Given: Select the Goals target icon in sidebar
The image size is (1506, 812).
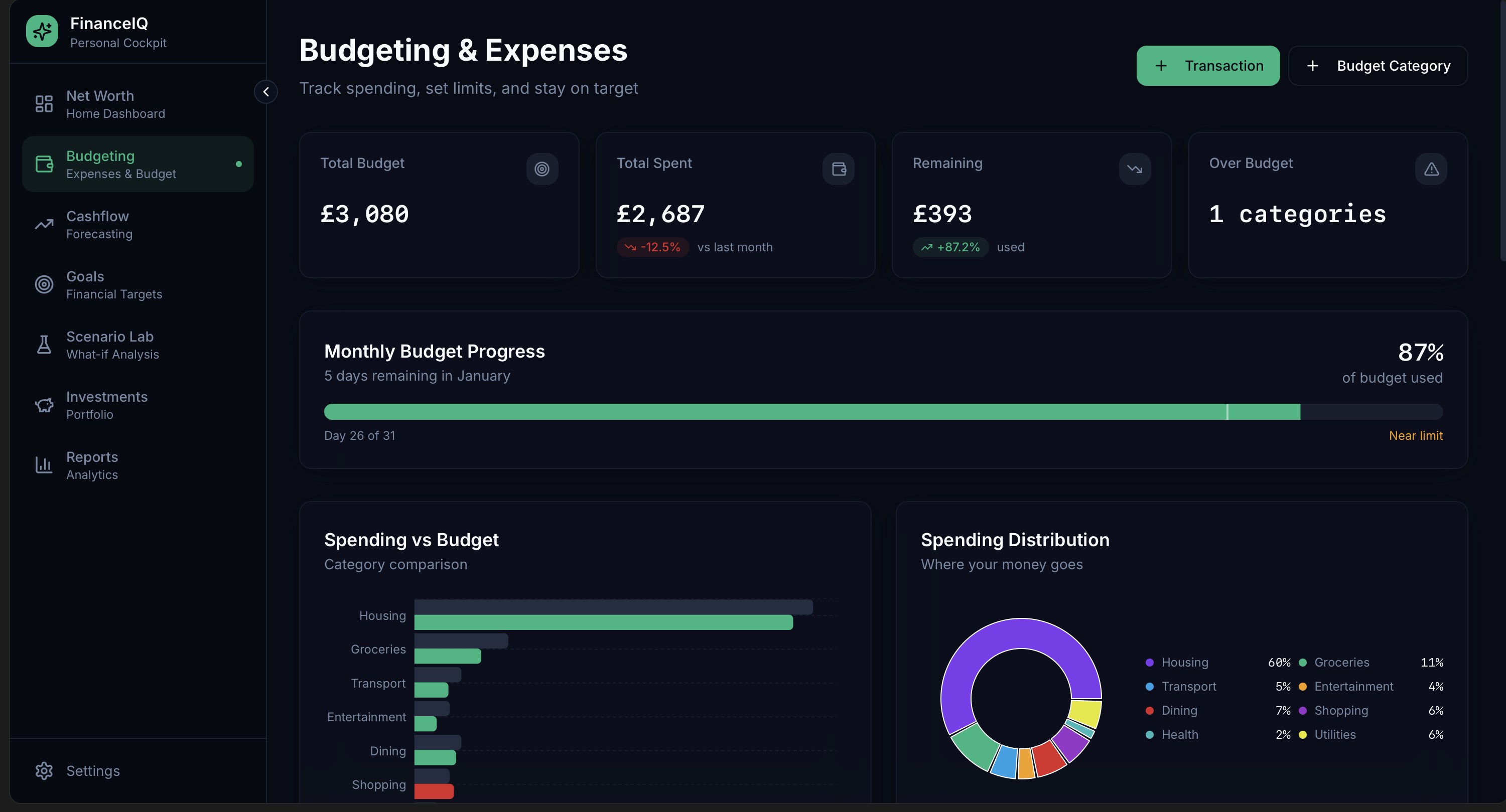Looking at the screenshot, I should [44, 284].
